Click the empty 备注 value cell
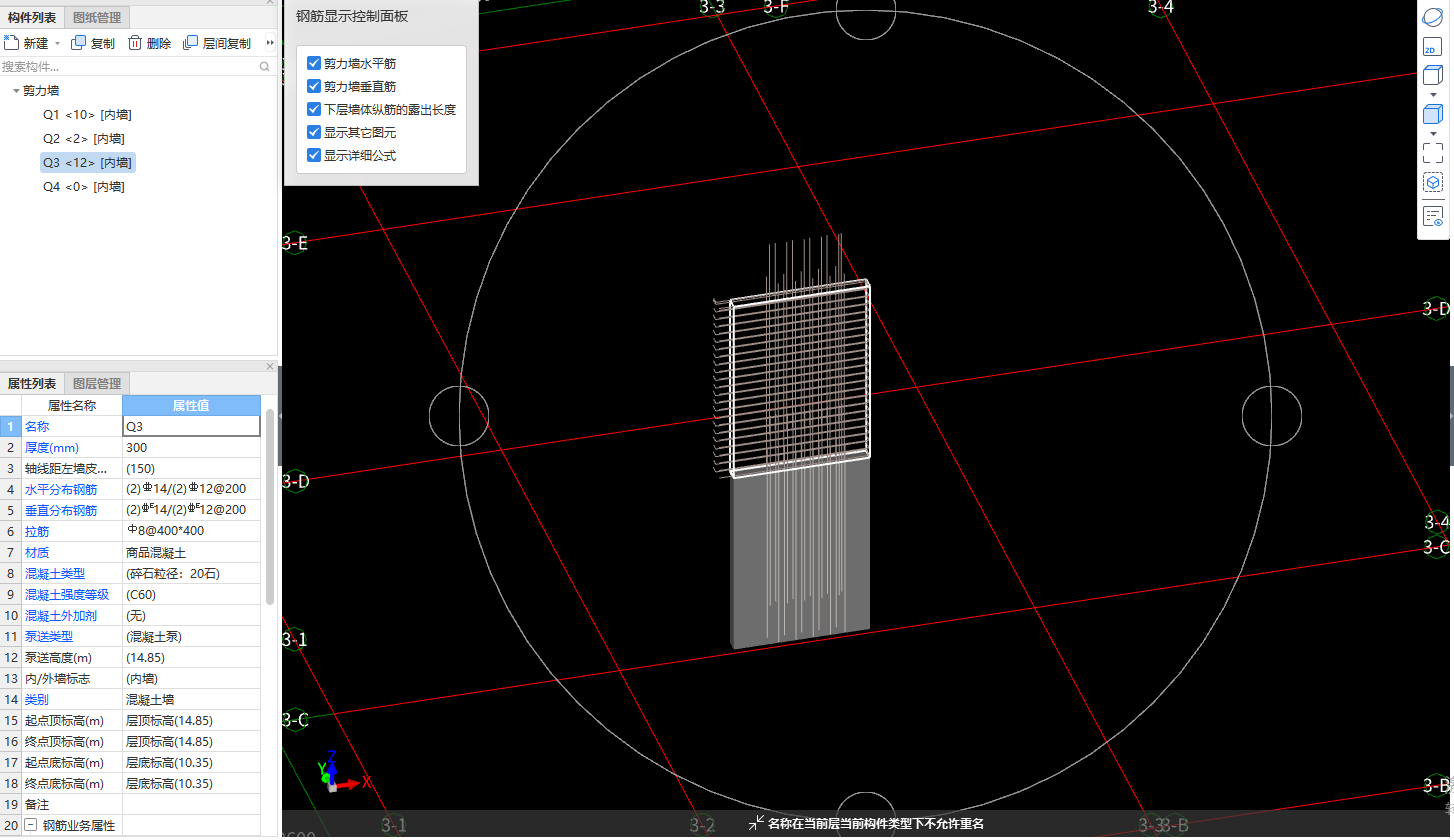 (191, 804)
